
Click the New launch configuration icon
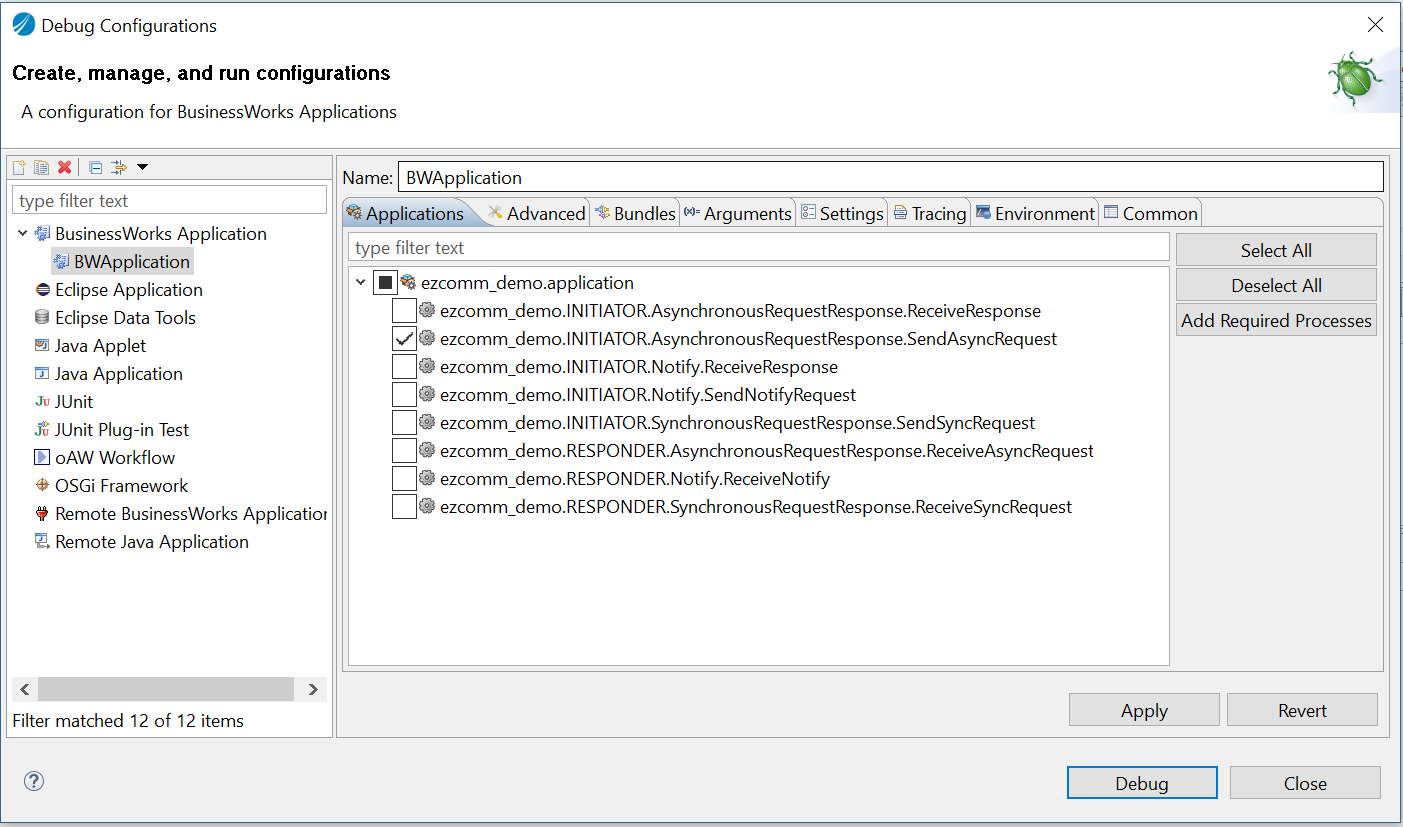[x=19, y=167]
